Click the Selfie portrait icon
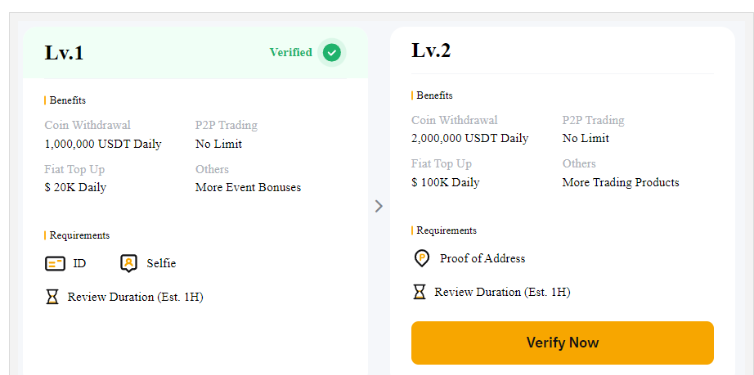Viewport: 754px width, 375px height. pyautogui.click(x=128, y=263)
